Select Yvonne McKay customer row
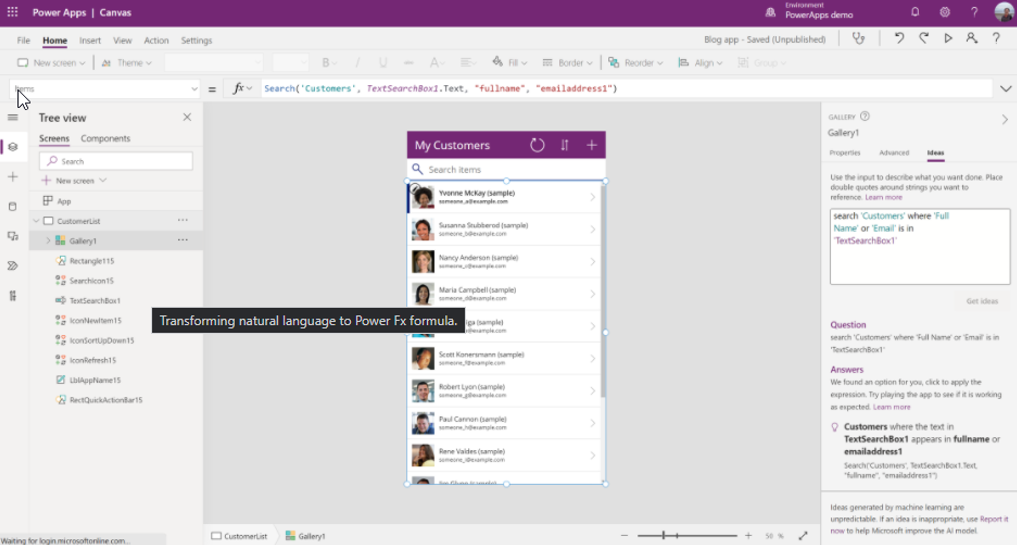Viewport: 1017px width, 545px height. point(504,197)
